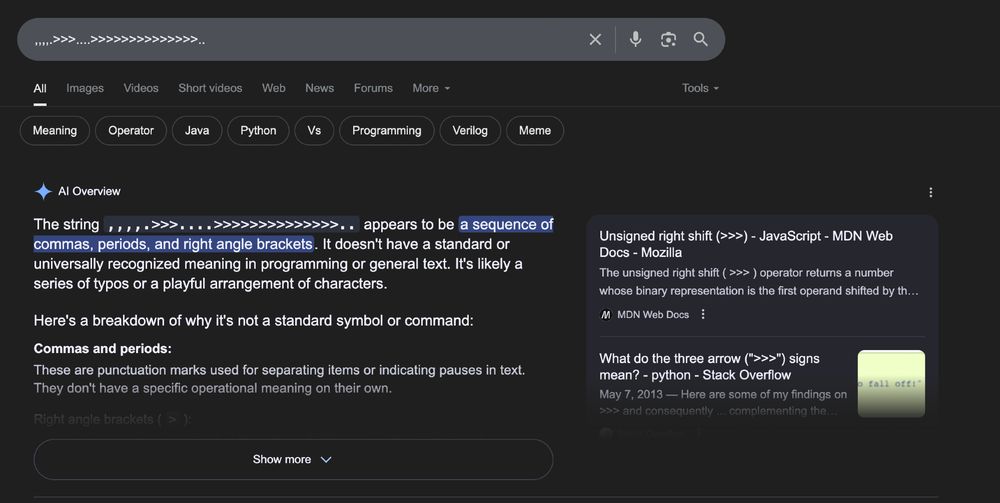
Task: Click the MDN Web Docs source label
Action: coord(652,314)
